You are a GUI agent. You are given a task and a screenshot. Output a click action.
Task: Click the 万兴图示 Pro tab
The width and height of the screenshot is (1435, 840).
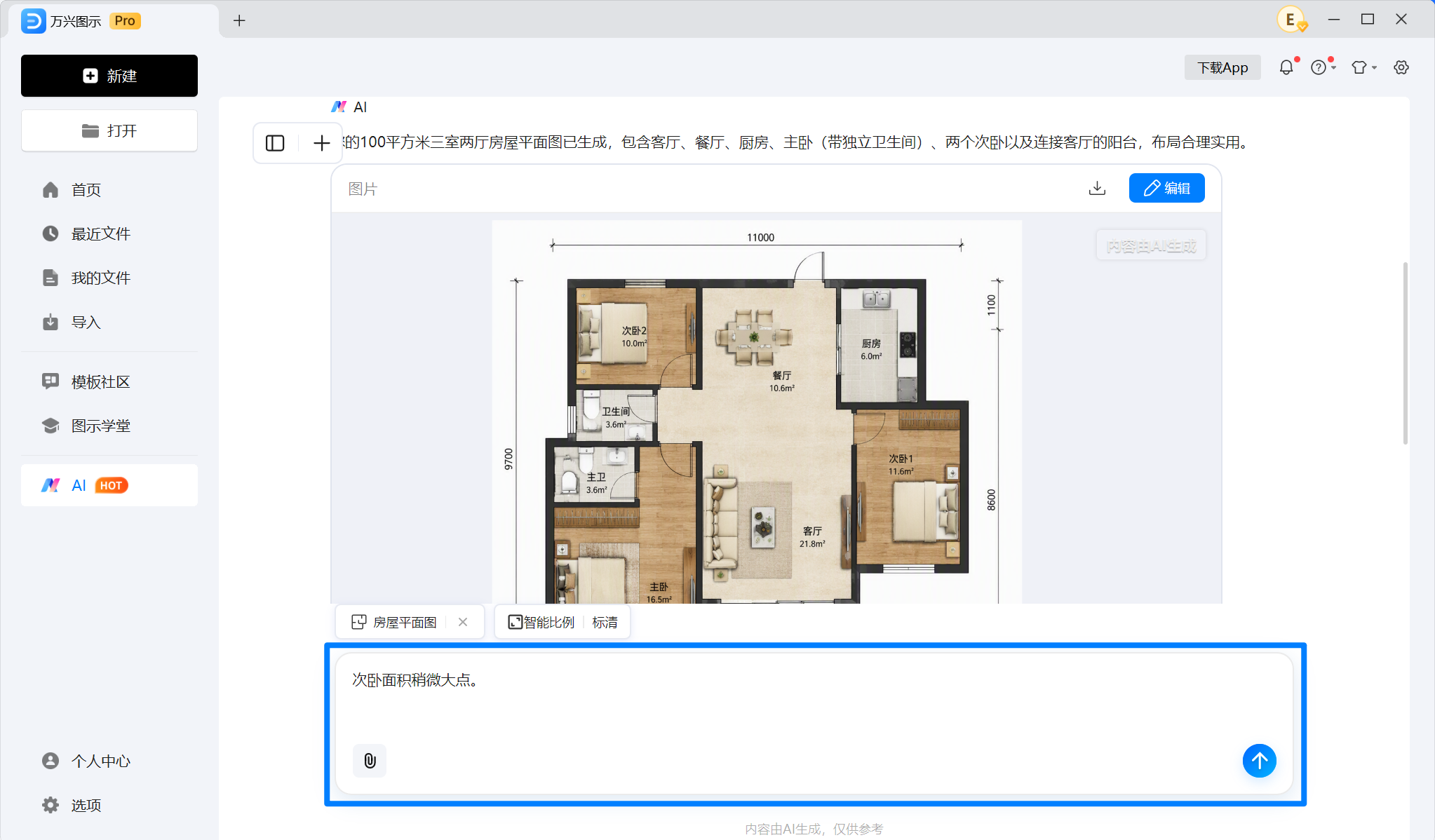pos(112,21)
